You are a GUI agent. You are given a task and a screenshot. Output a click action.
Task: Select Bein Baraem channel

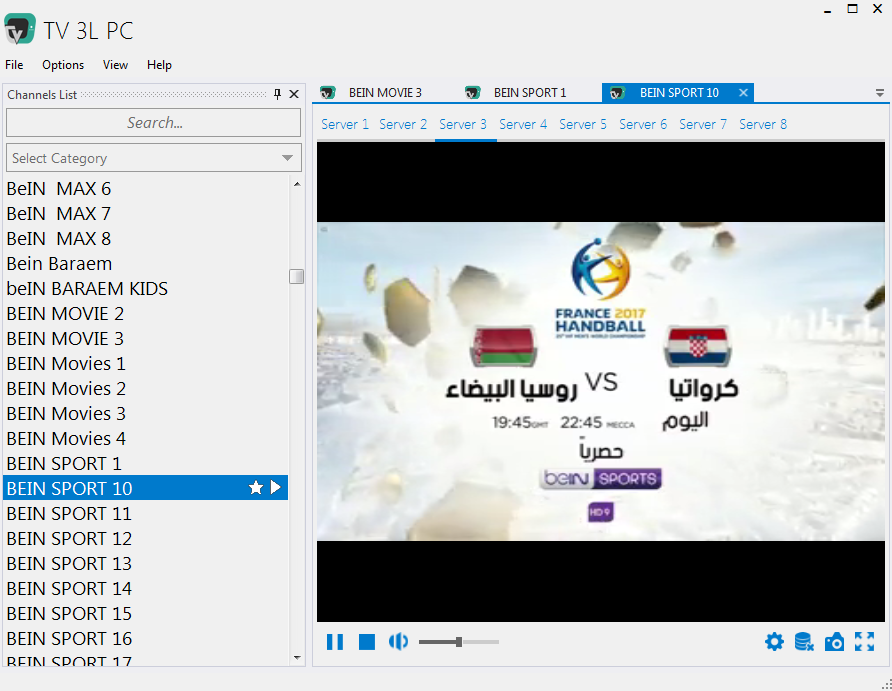coord(146,263)
